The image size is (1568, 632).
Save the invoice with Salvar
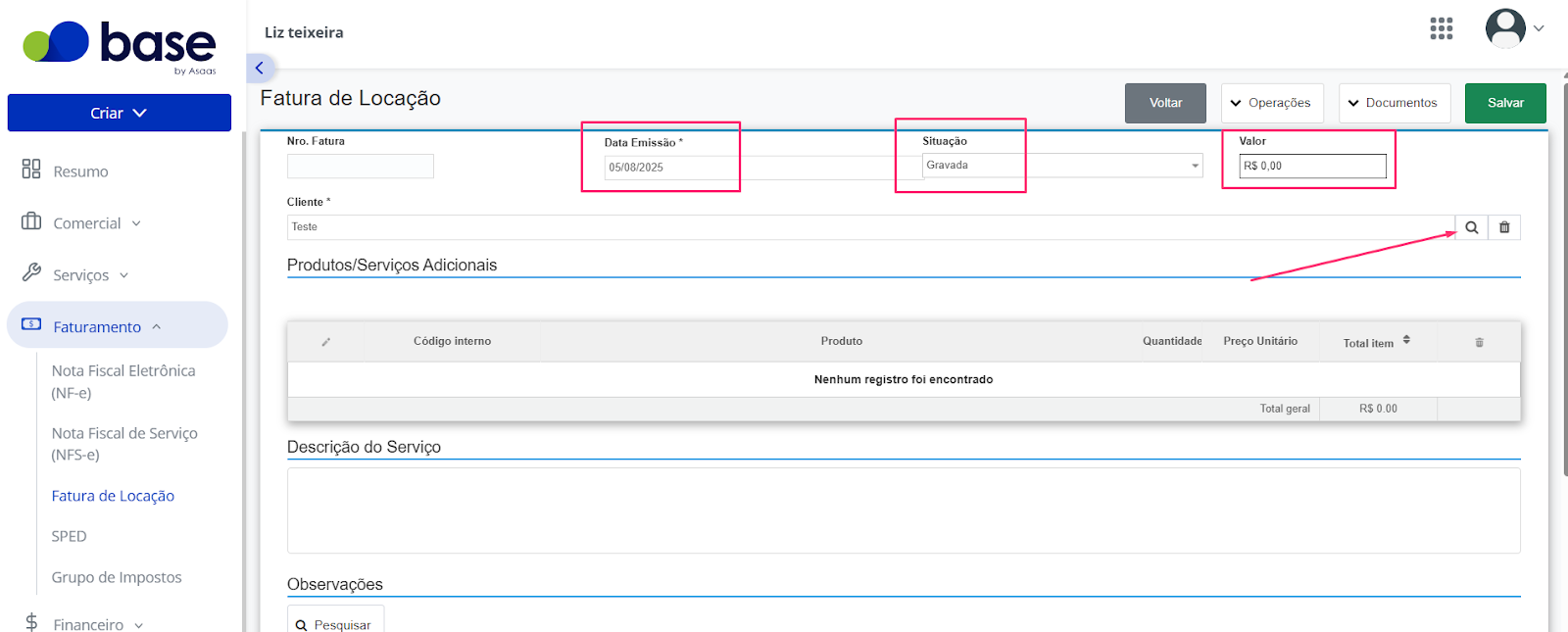click(x=1505, y=103)
